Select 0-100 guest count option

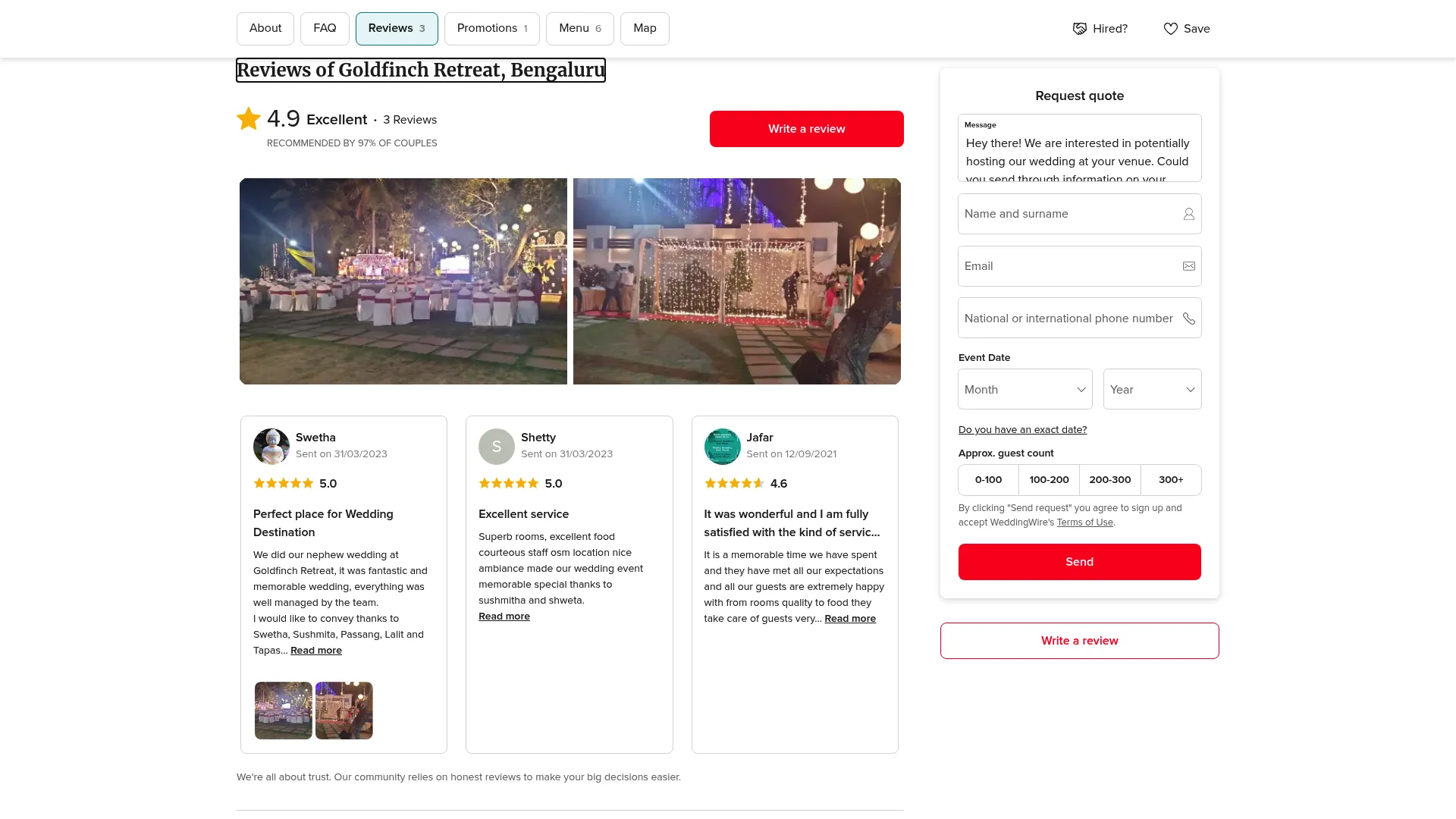[988, 480]
